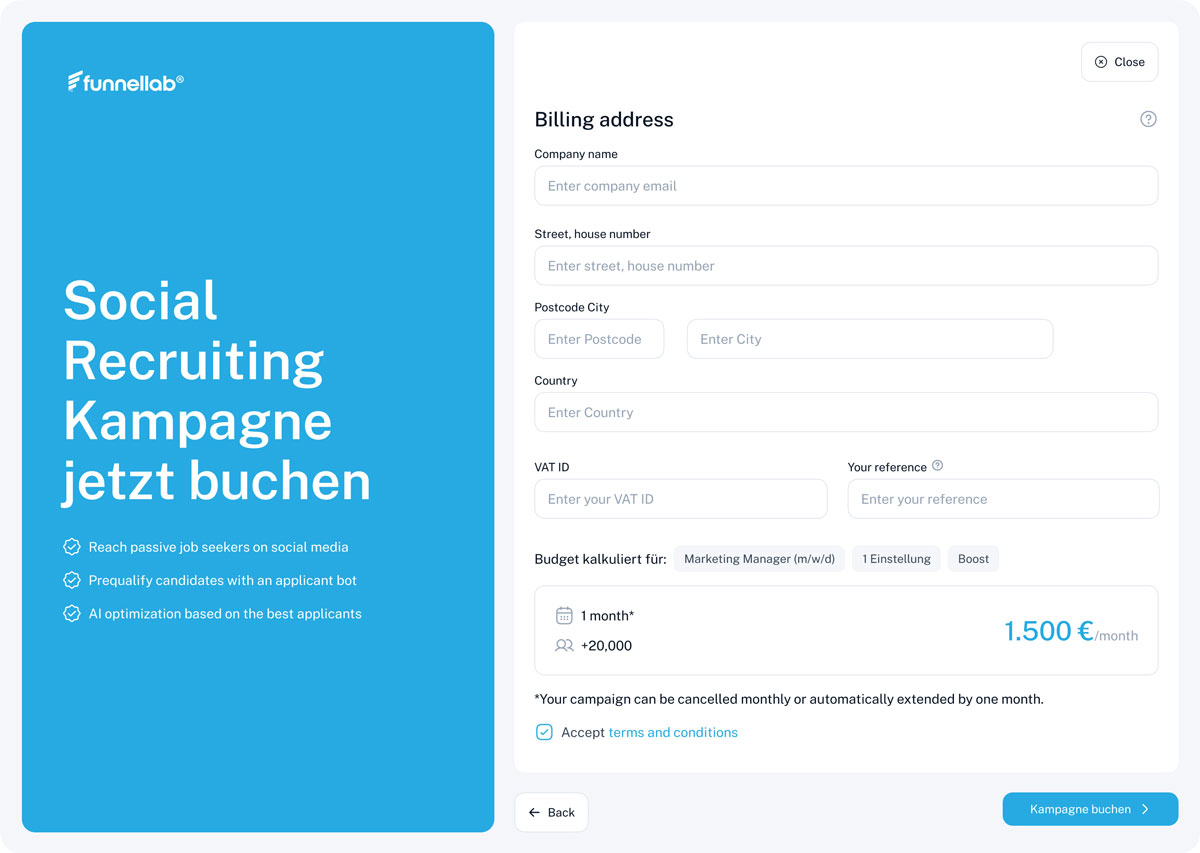Click checkmark badge beside Prequalify candidates

click(72, 580)
